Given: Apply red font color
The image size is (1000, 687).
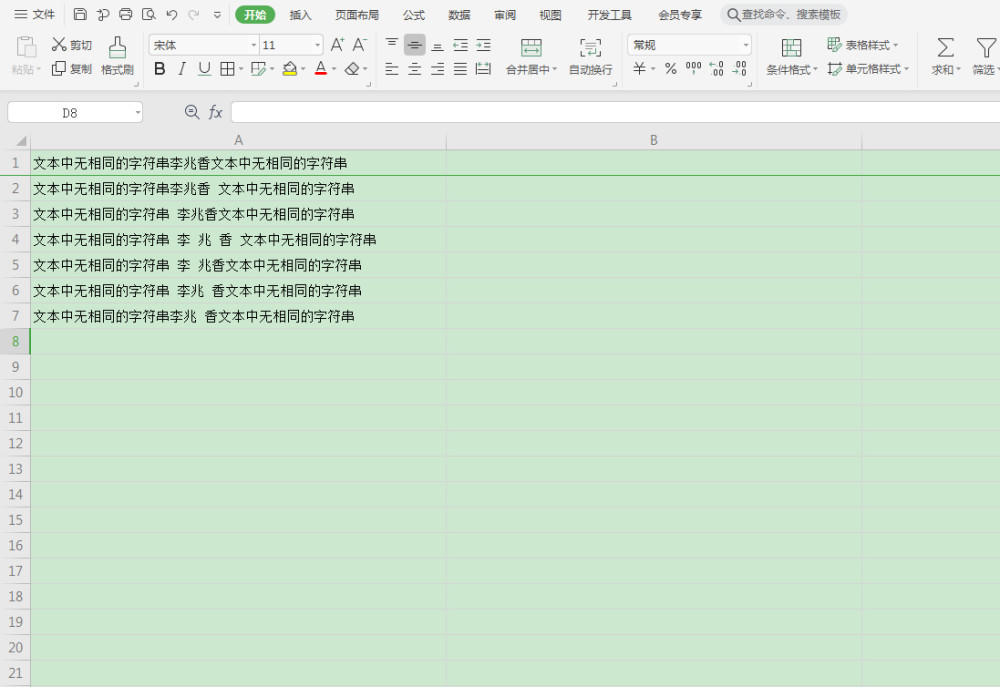Looking at the screenshot, I should click(321, 68).
